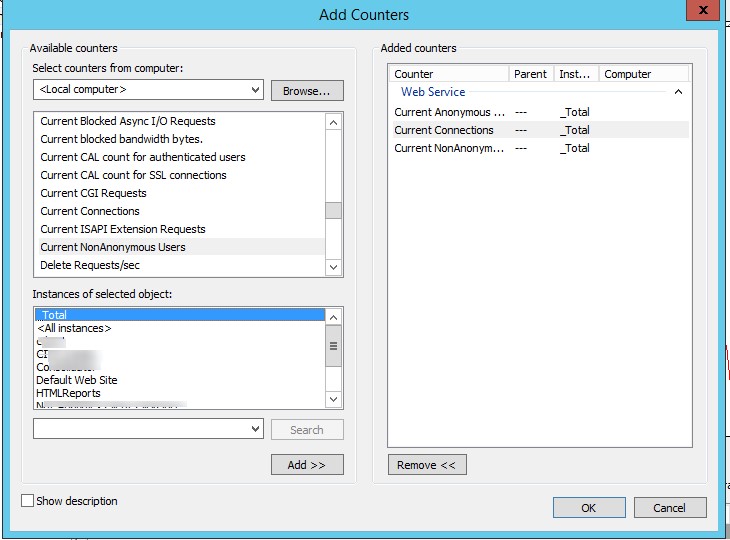Click the Cancel button

pos(670,507)
